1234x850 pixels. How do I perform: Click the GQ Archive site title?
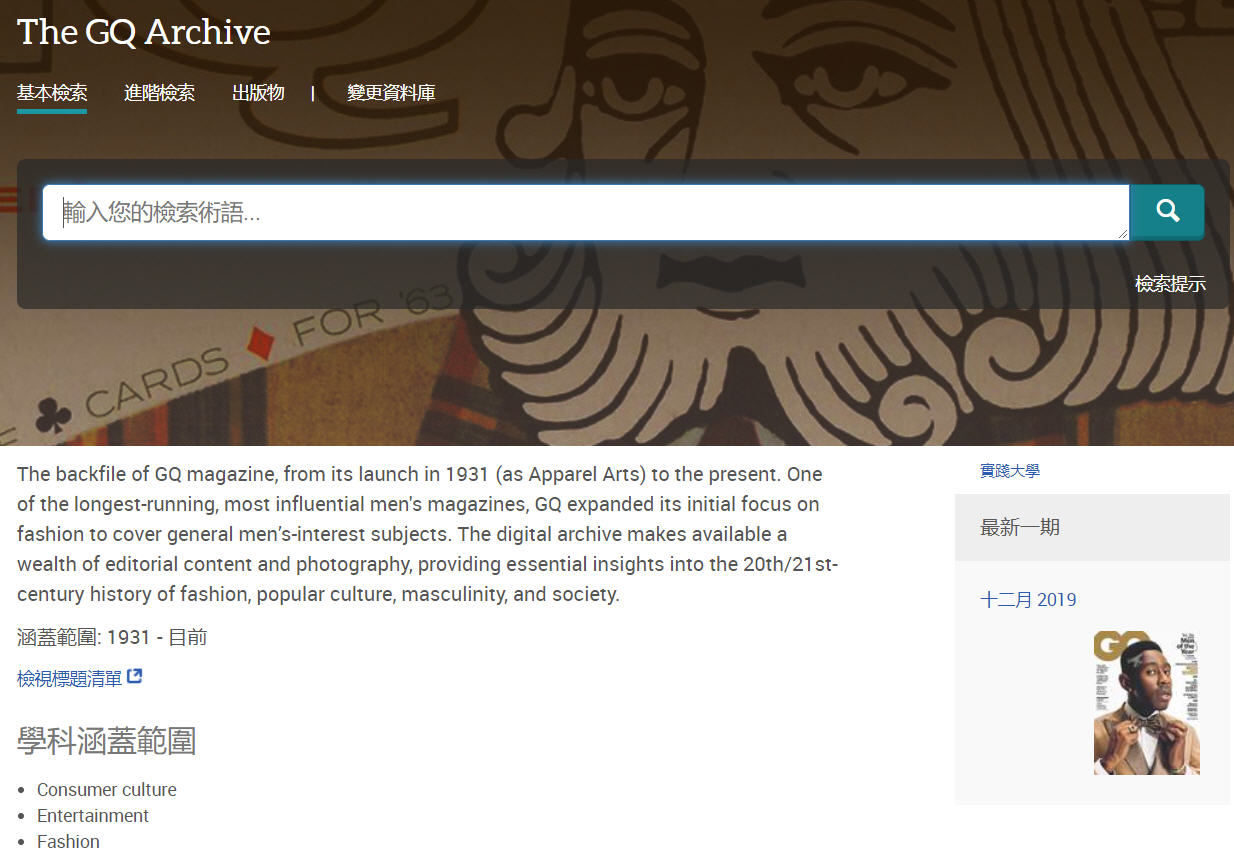coord(144,32)
